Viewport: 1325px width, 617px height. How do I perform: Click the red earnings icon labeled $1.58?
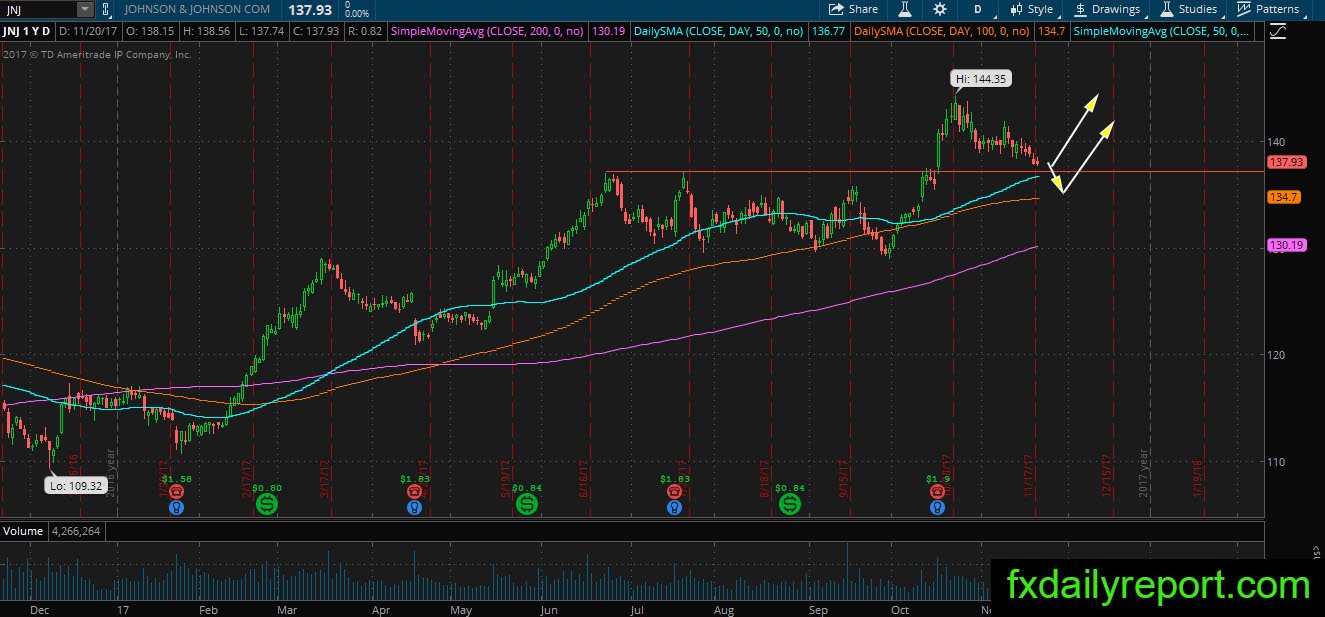coord(176,492)
